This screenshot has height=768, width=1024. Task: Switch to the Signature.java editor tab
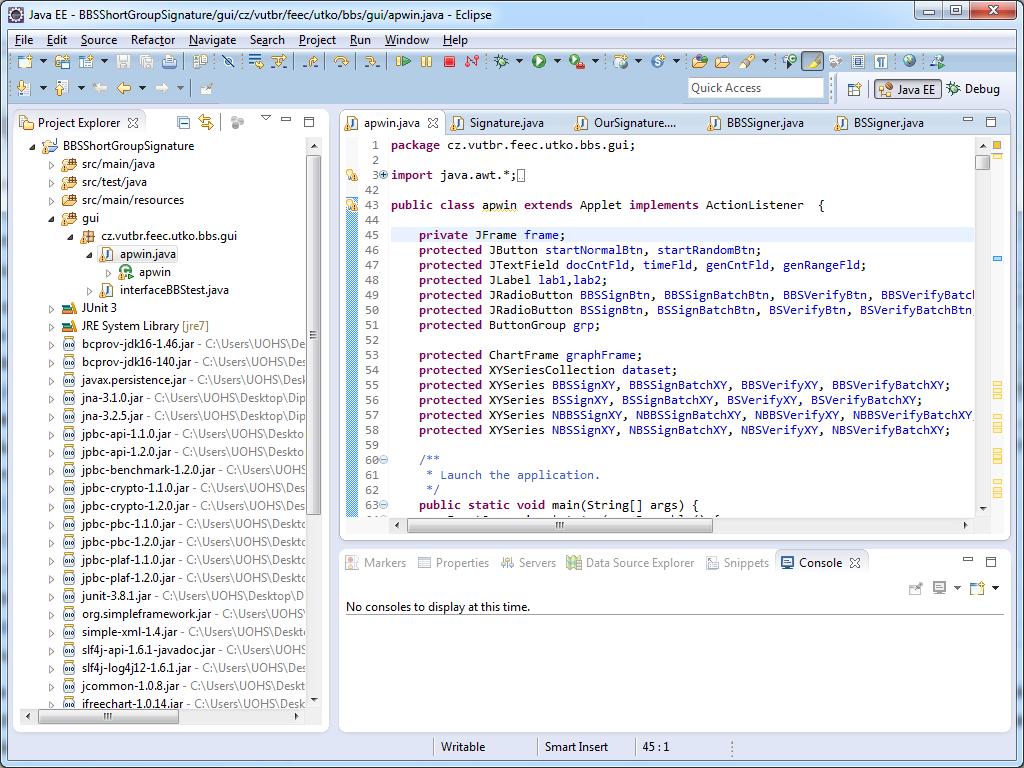pyautogui.click(x=498, y=123)
